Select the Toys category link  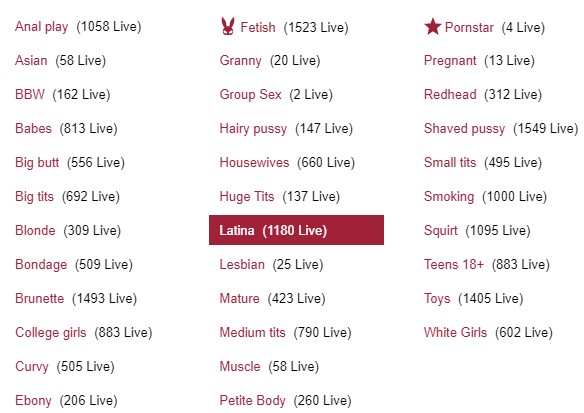tap(437, 298)
